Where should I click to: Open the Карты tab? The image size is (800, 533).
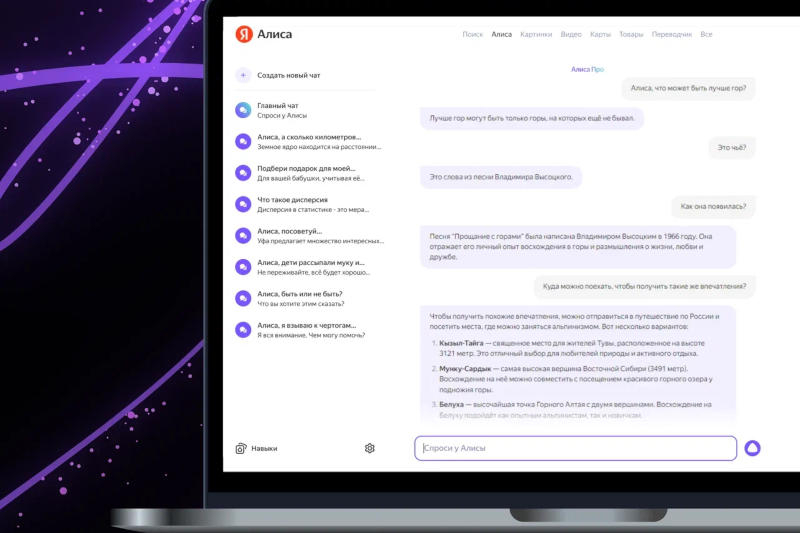coord(600,34)
